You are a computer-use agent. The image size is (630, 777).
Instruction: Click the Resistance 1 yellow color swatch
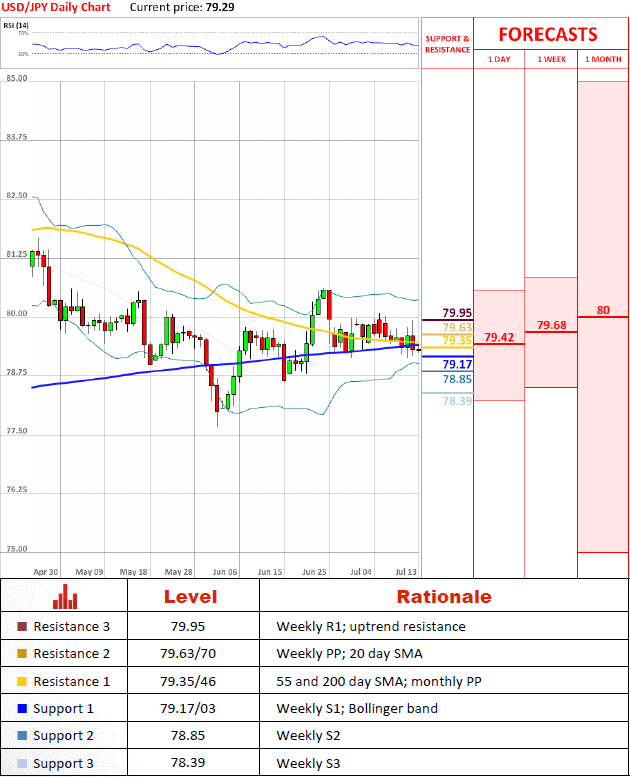pos(22,681)
